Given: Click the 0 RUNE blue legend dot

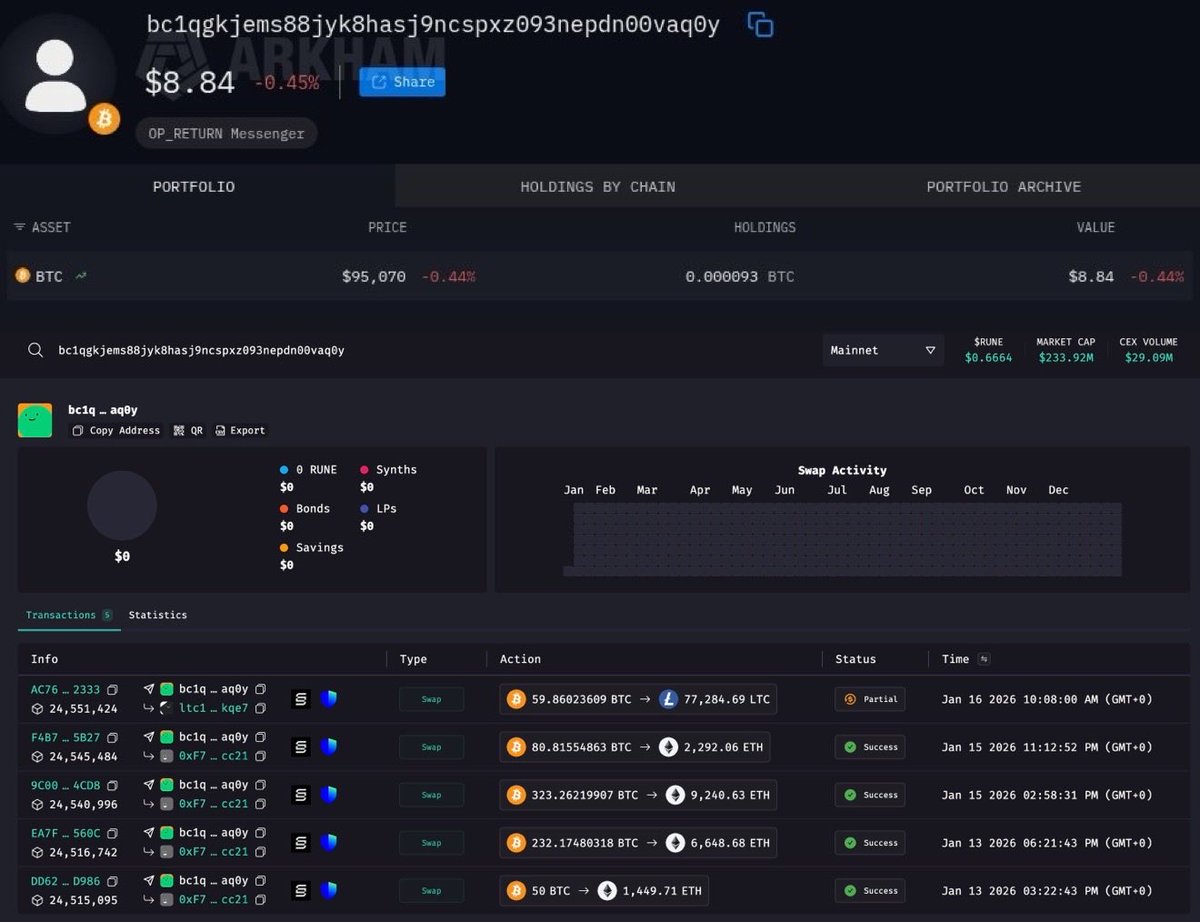Looking at the screenshot, I should [x=285, y=470].
